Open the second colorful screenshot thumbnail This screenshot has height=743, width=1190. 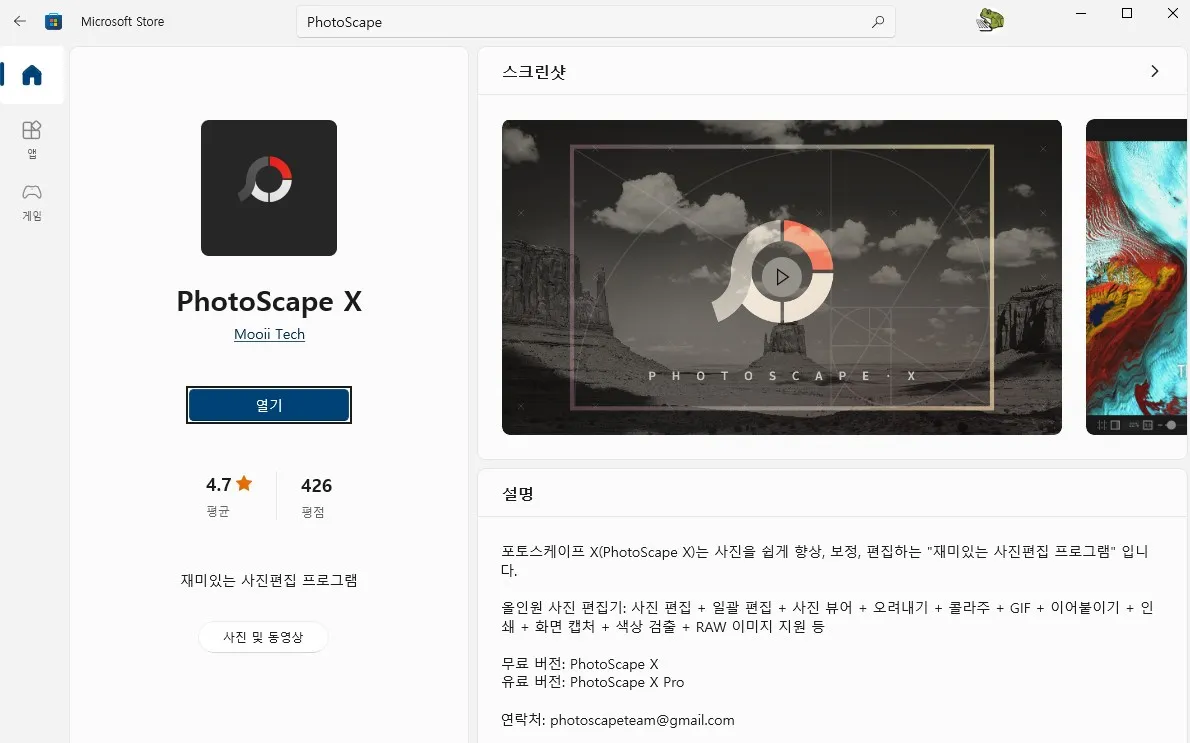[x=1136, y=277]
